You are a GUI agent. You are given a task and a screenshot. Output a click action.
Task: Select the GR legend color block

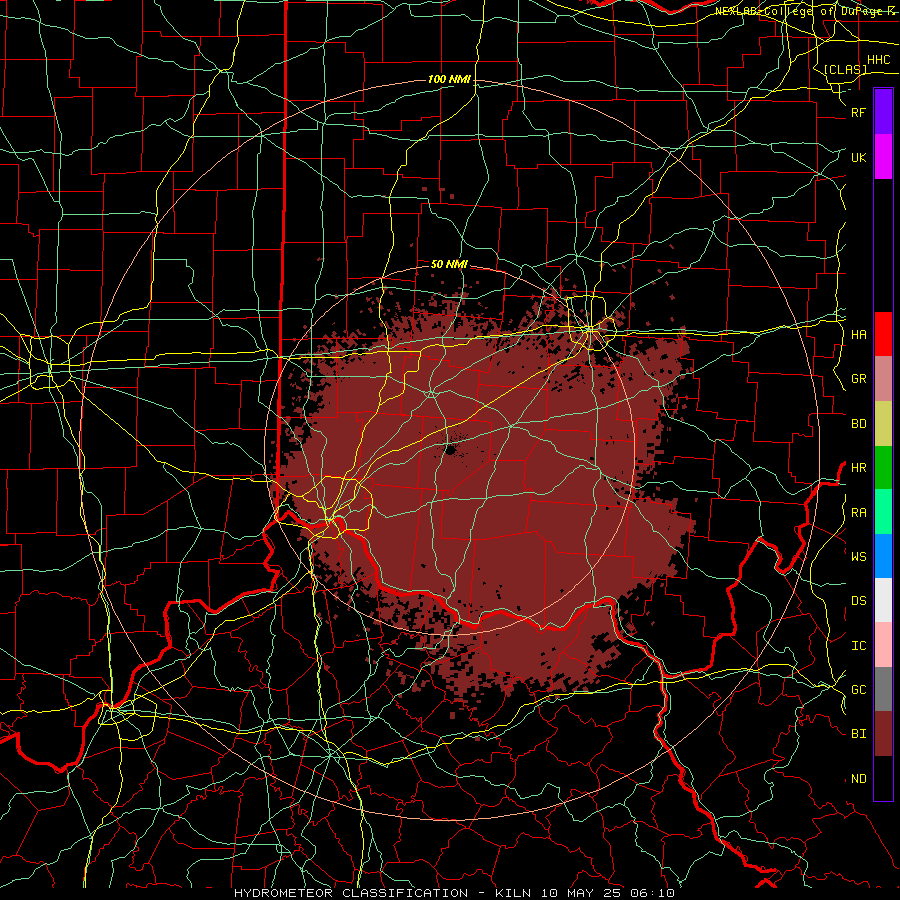883,379
